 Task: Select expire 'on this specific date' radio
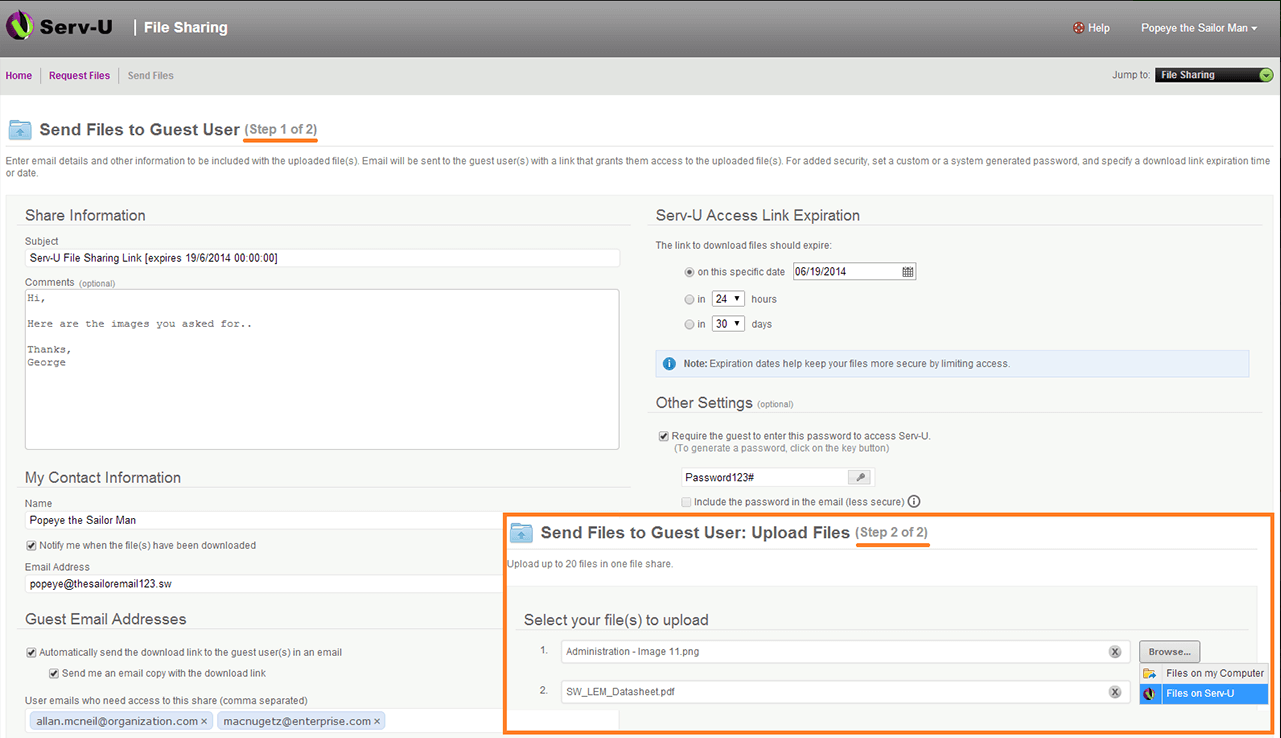click(x=690, y=272)
